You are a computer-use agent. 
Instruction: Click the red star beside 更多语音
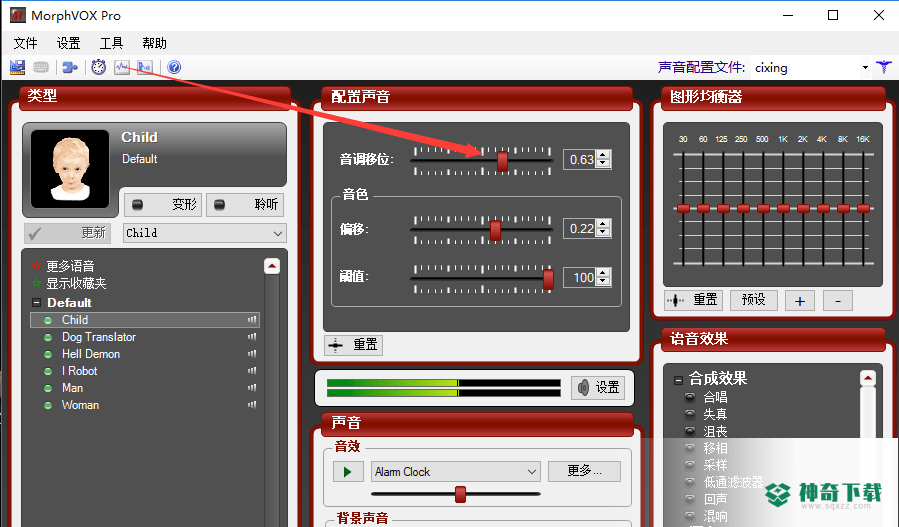tap(36, 266)
